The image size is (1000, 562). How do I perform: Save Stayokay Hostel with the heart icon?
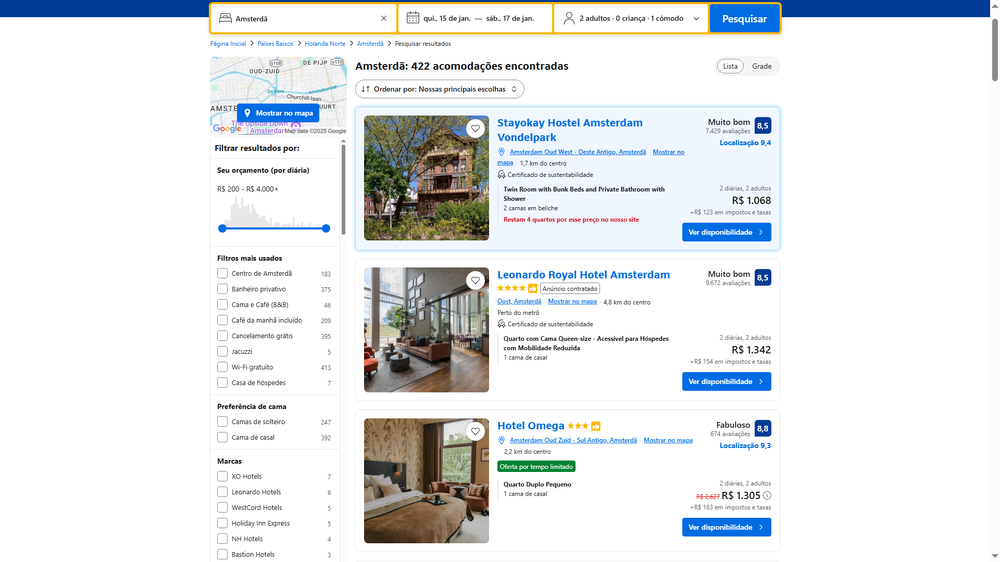coord(476,129)
